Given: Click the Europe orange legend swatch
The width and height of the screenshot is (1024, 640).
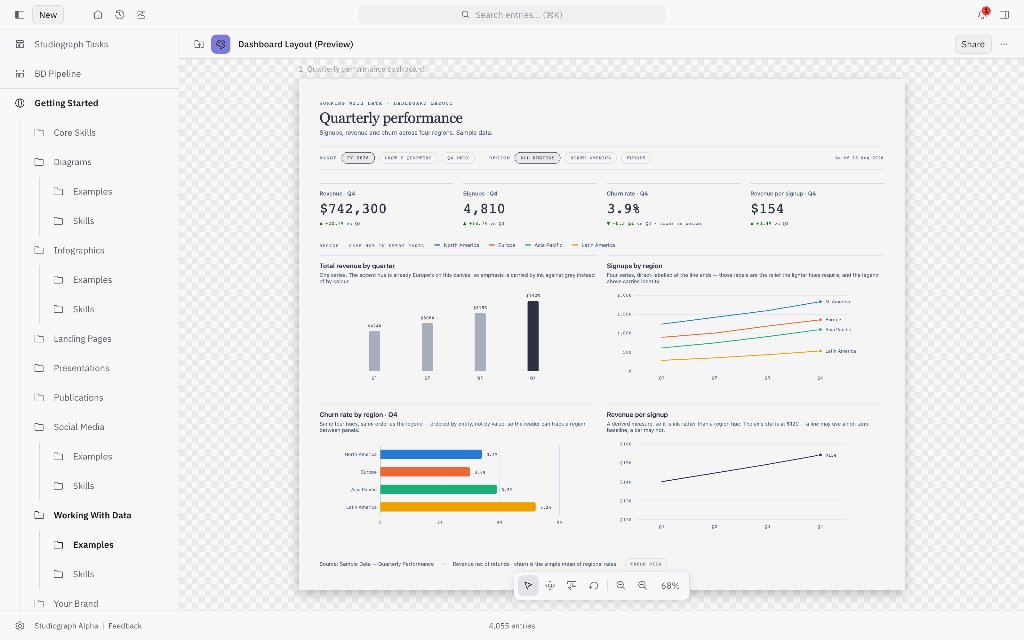Looking at the screenshot, I should pos(492,245).
